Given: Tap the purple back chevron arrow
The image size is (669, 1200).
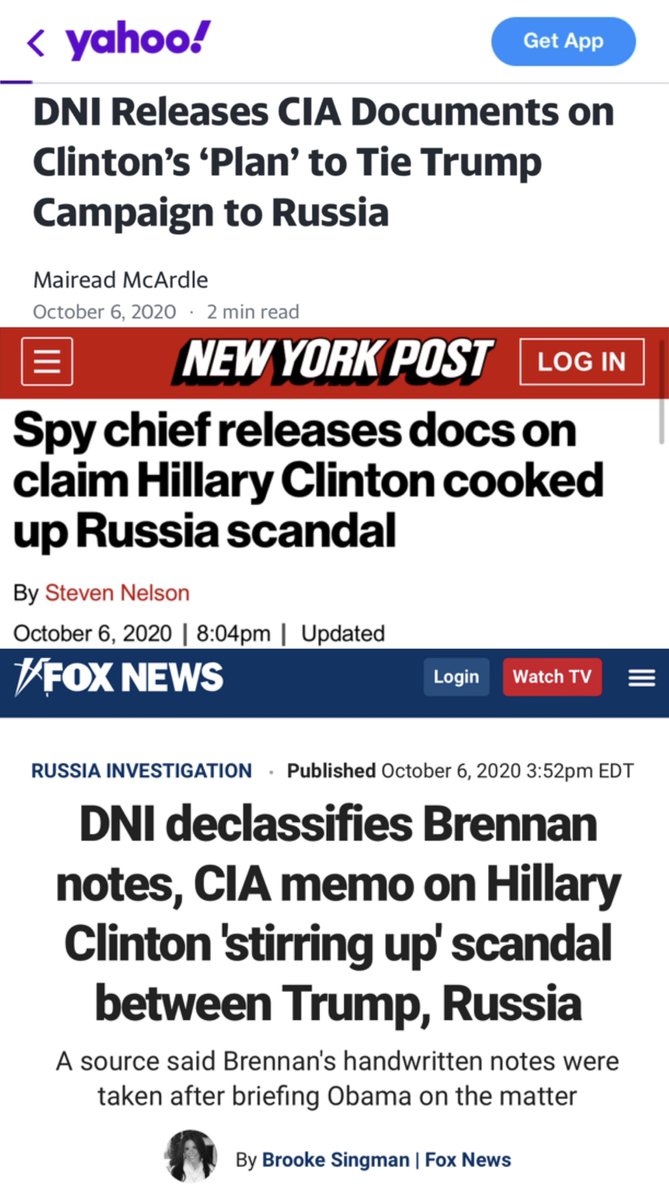Looking at the screenshot, I should pos(36,42).
